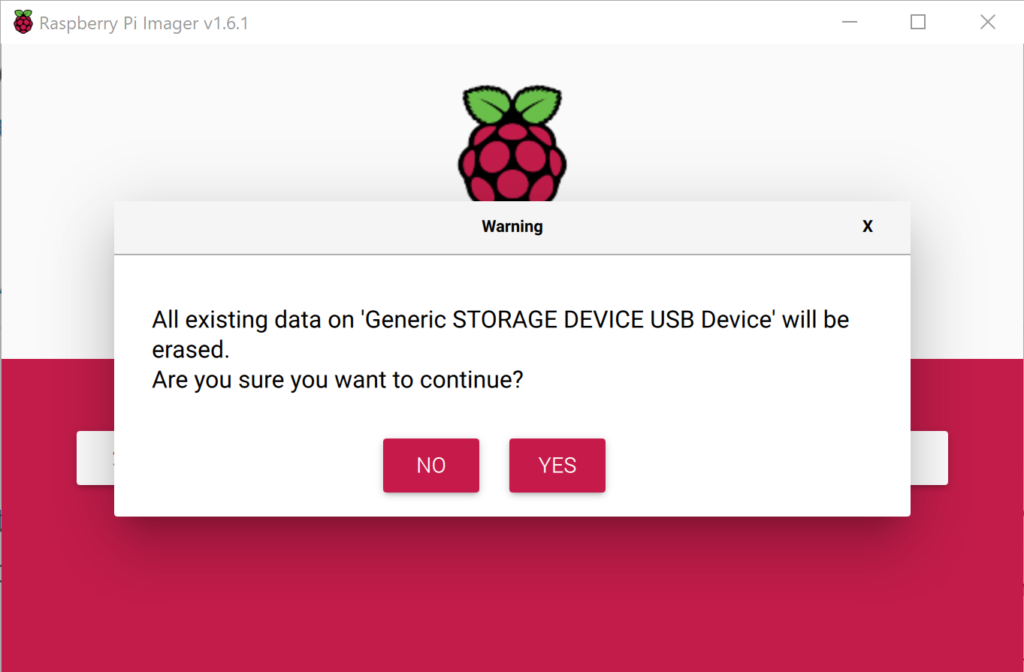Viewport: 1024px width, 672px height.
Task: Close the Raspberry Pi Imager window
Action: click(987, 22)
